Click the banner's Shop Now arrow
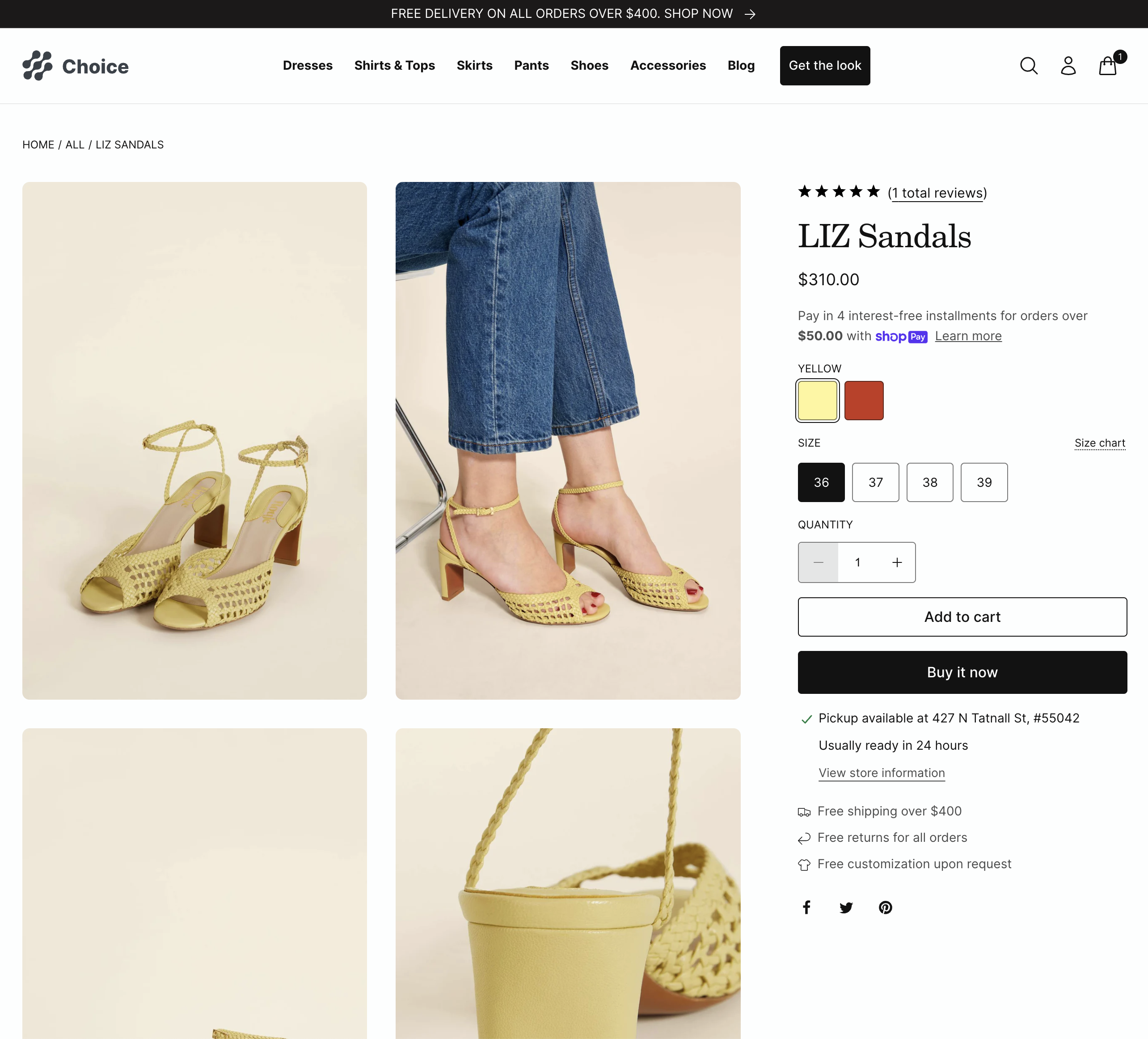1148x1039 pixels. pyautogui.click(x=750, y=14)
